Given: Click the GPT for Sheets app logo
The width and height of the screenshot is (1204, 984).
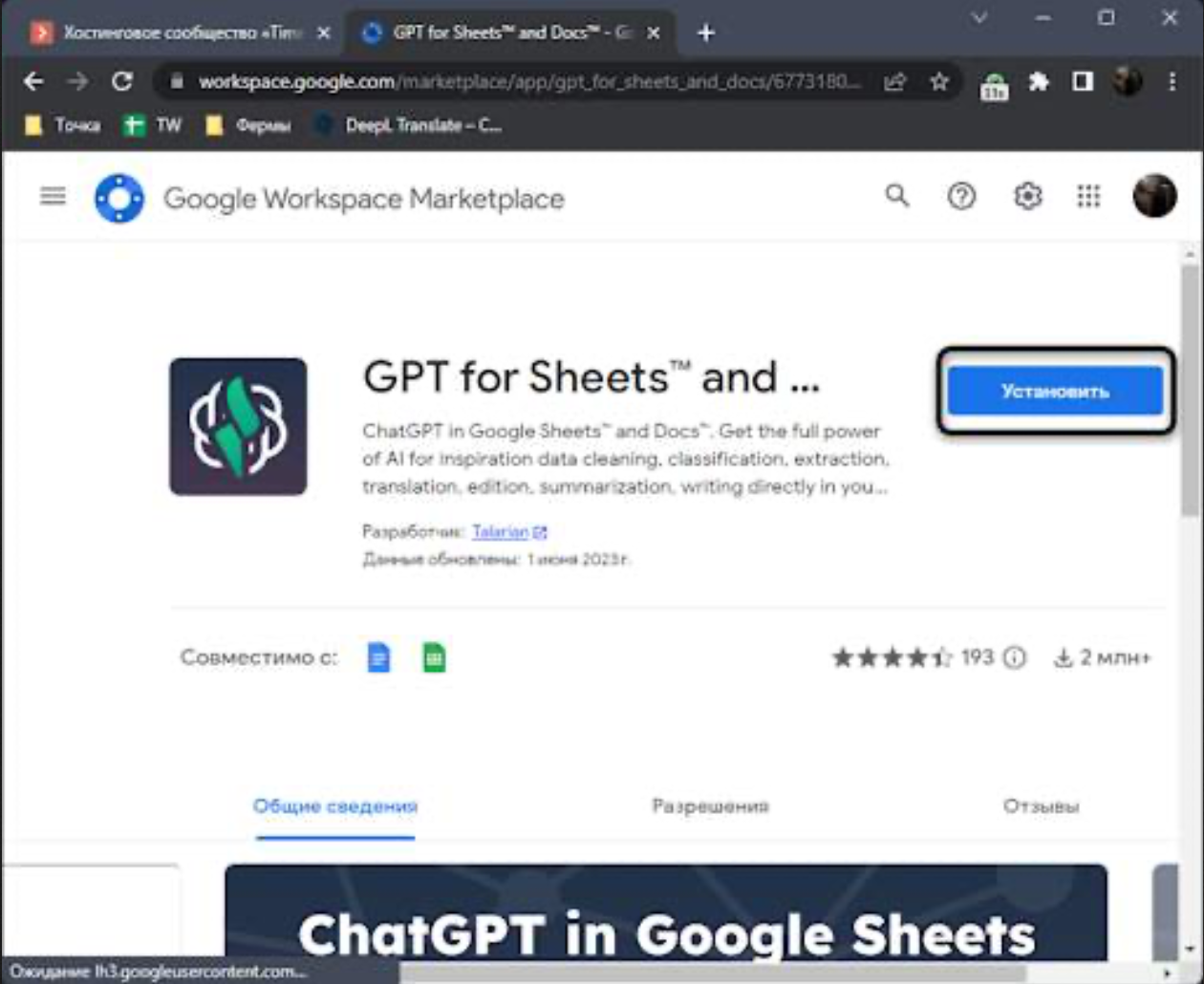Looking at the screenshot, I should click(238, 426).
